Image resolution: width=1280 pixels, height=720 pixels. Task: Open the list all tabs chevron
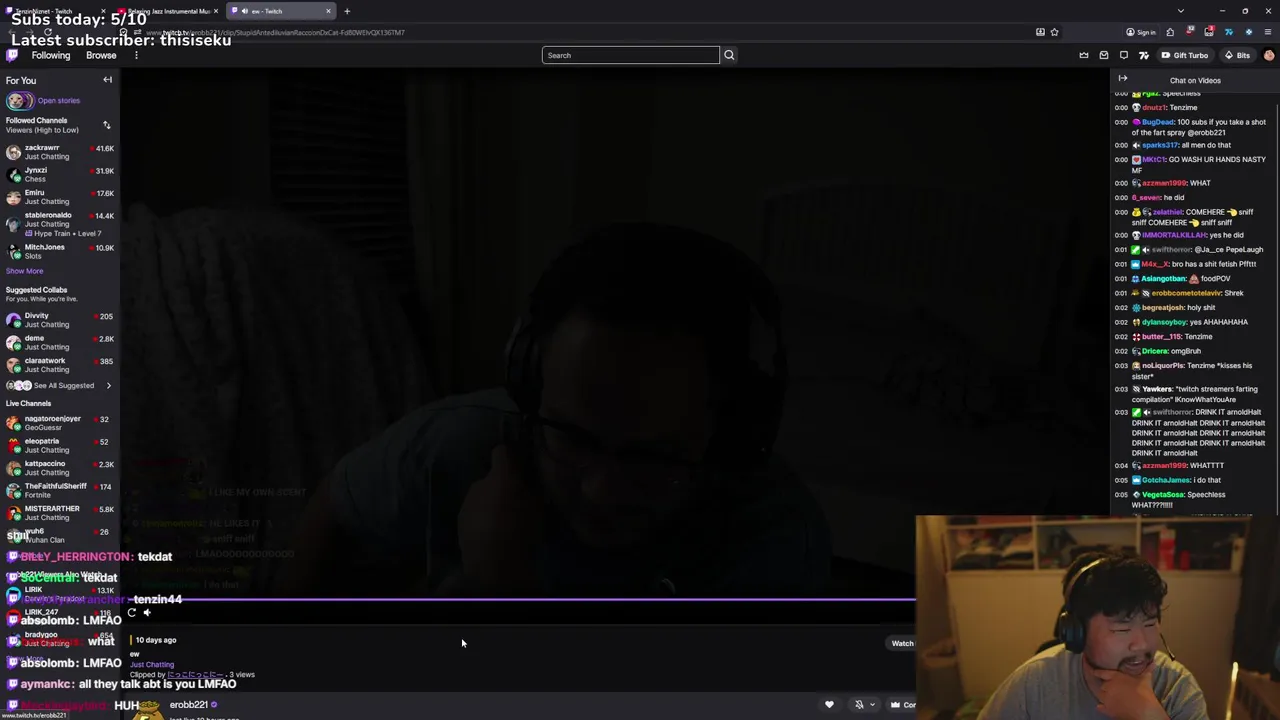[x=1181, y=11]
